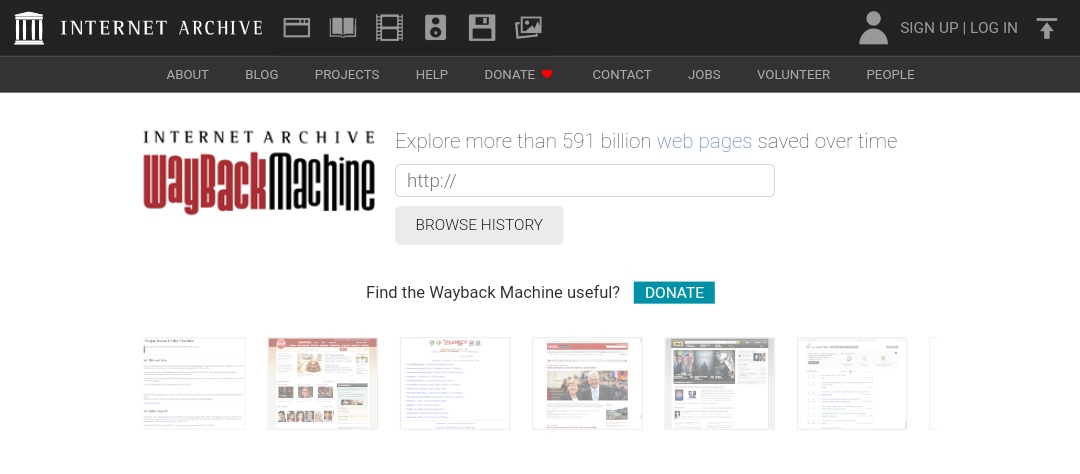
Task: Click the red heart next to Donate
Action: 547,74
